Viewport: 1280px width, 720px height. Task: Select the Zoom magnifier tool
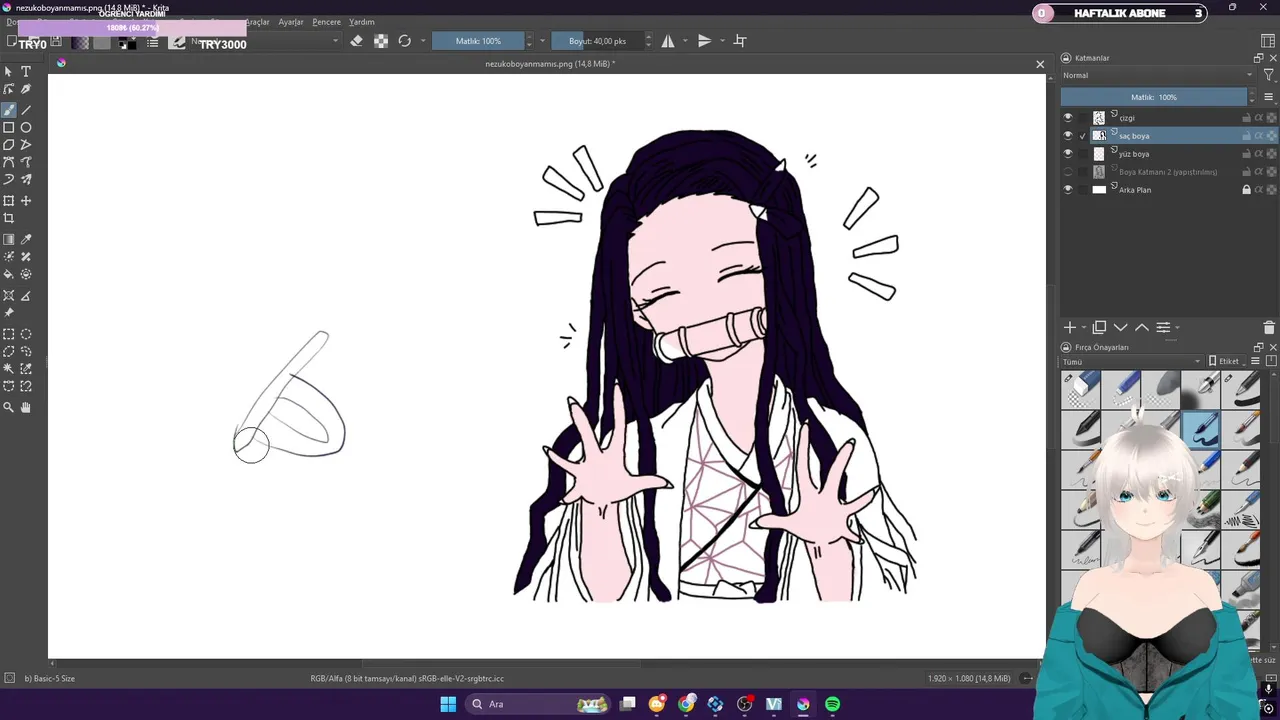coord(9,408)
